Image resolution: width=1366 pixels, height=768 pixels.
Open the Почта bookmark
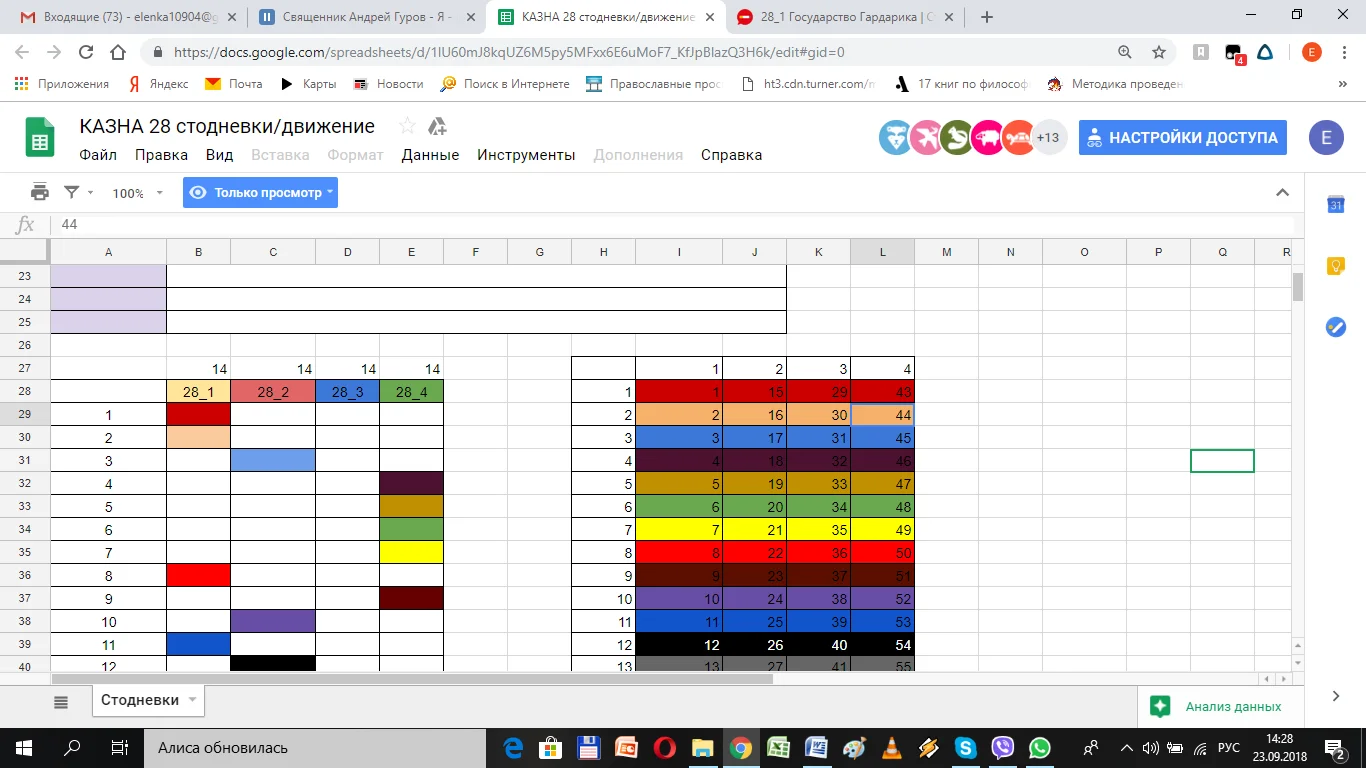point(233,84)
